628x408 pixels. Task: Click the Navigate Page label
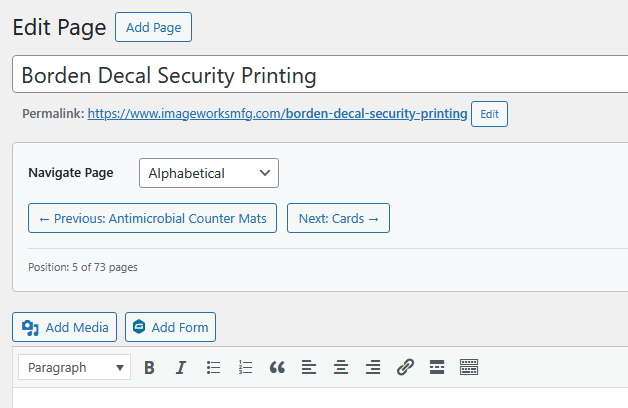71,173
